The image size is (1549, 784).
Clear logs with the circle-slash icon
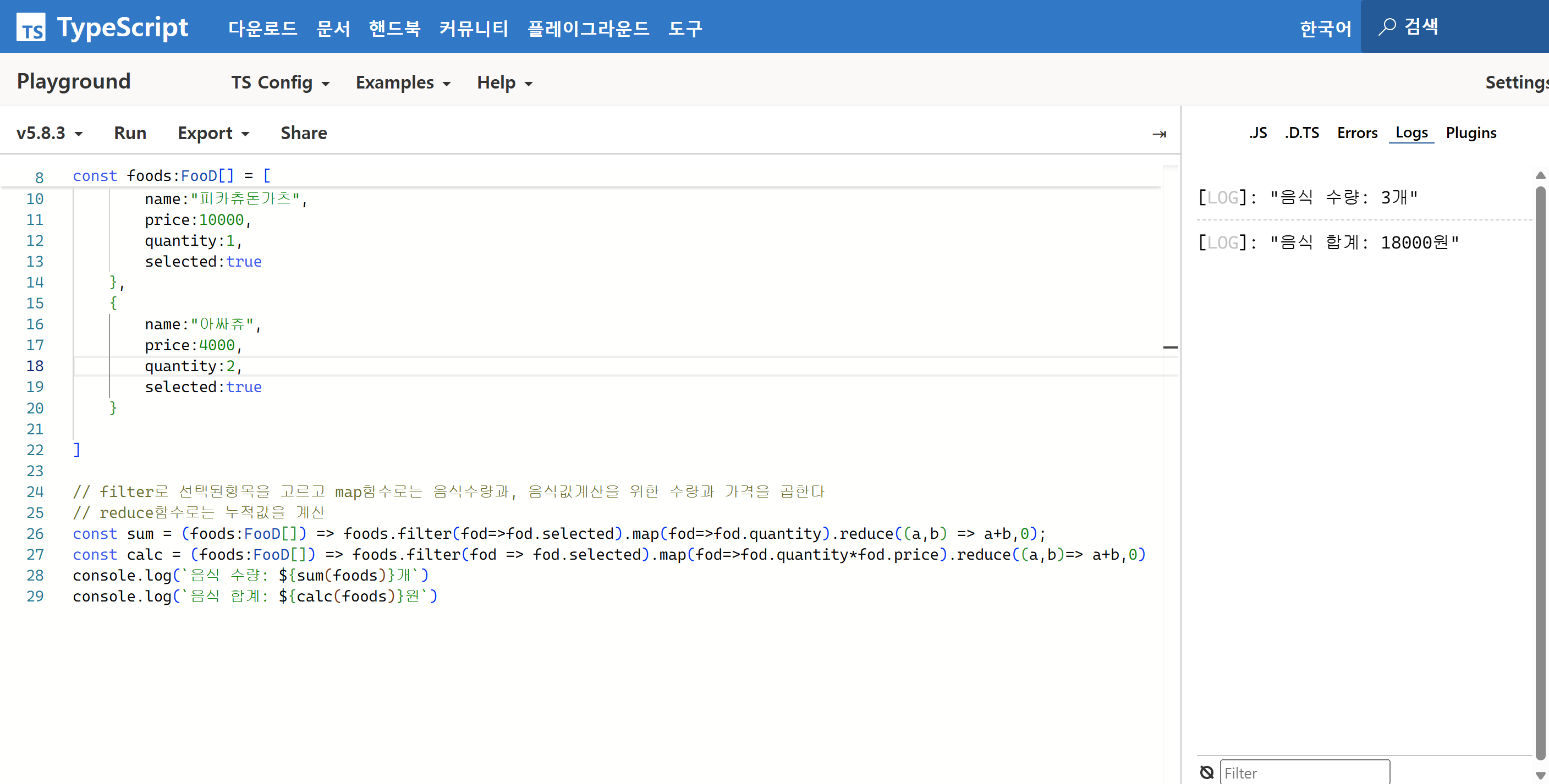coord(1206,772)
